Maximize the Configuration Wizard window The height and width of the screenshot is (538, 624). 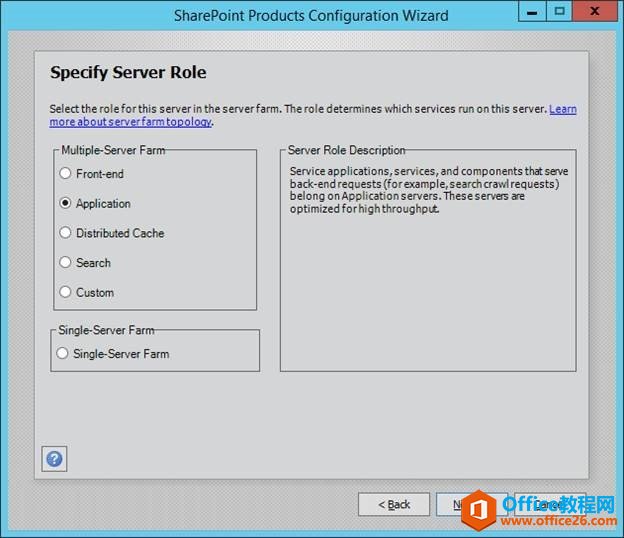[x=559, y=11]
